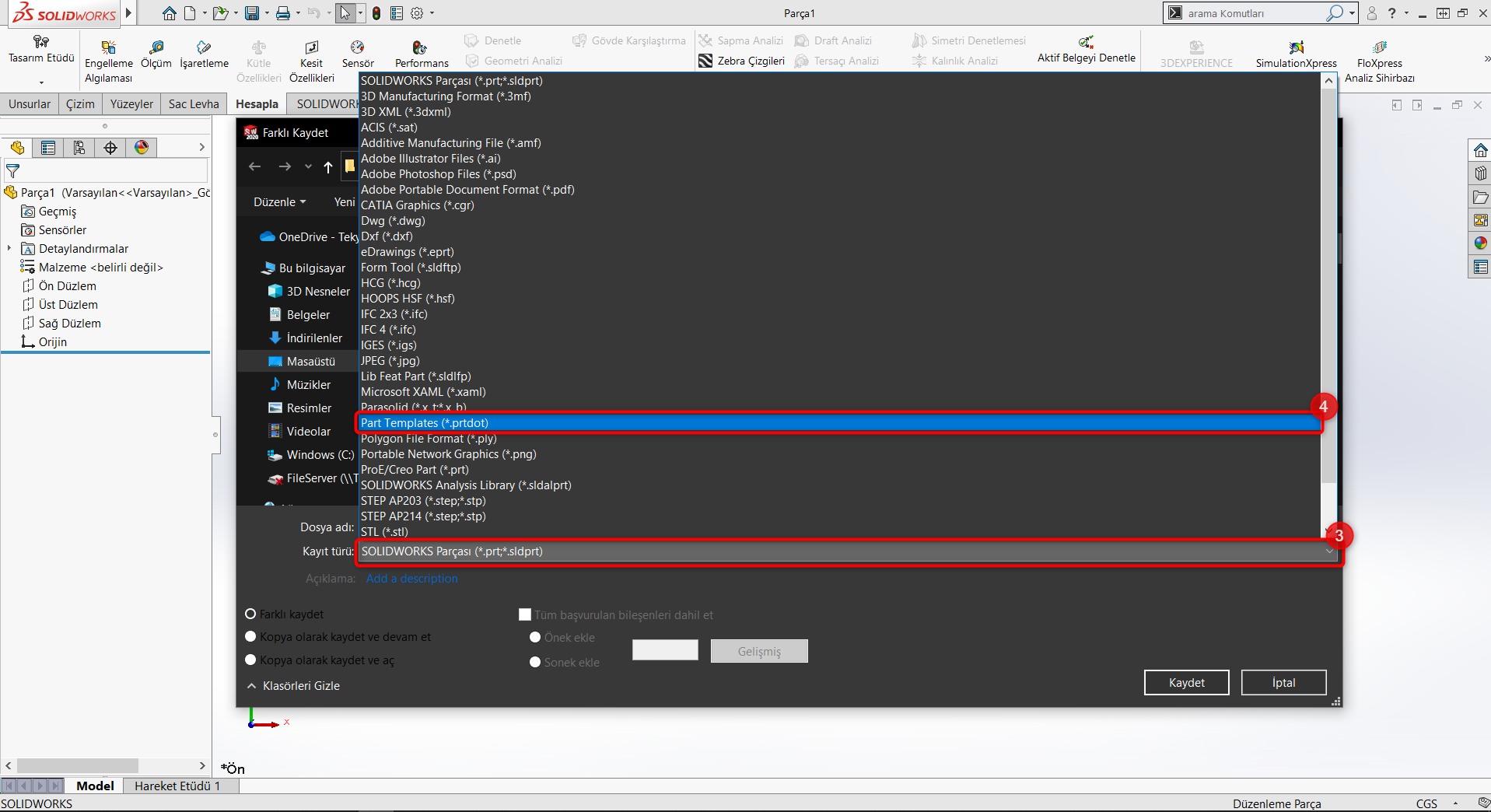Click the prefix/suffix text field
The image size is (1491, 812).
click(665, 650)
